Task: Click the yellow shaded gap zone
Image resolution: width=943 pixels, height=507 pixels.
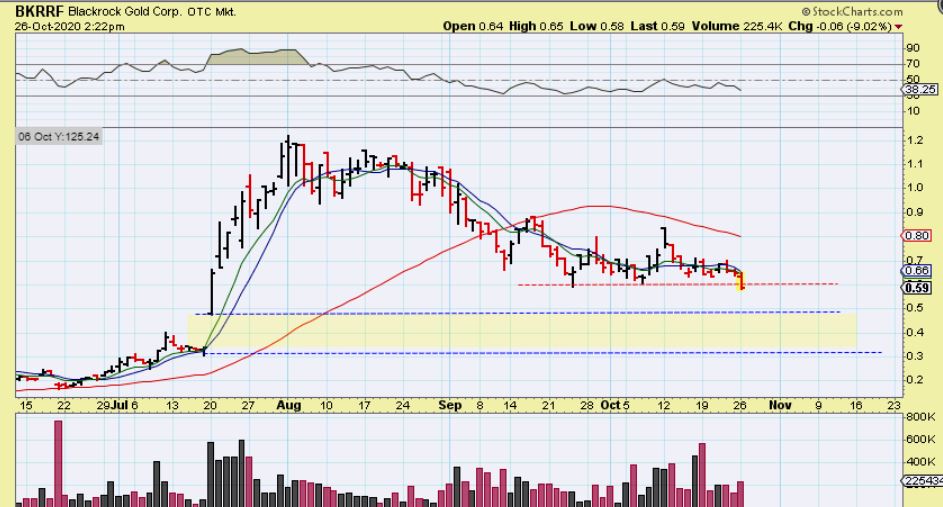Action: click(522, 333)
